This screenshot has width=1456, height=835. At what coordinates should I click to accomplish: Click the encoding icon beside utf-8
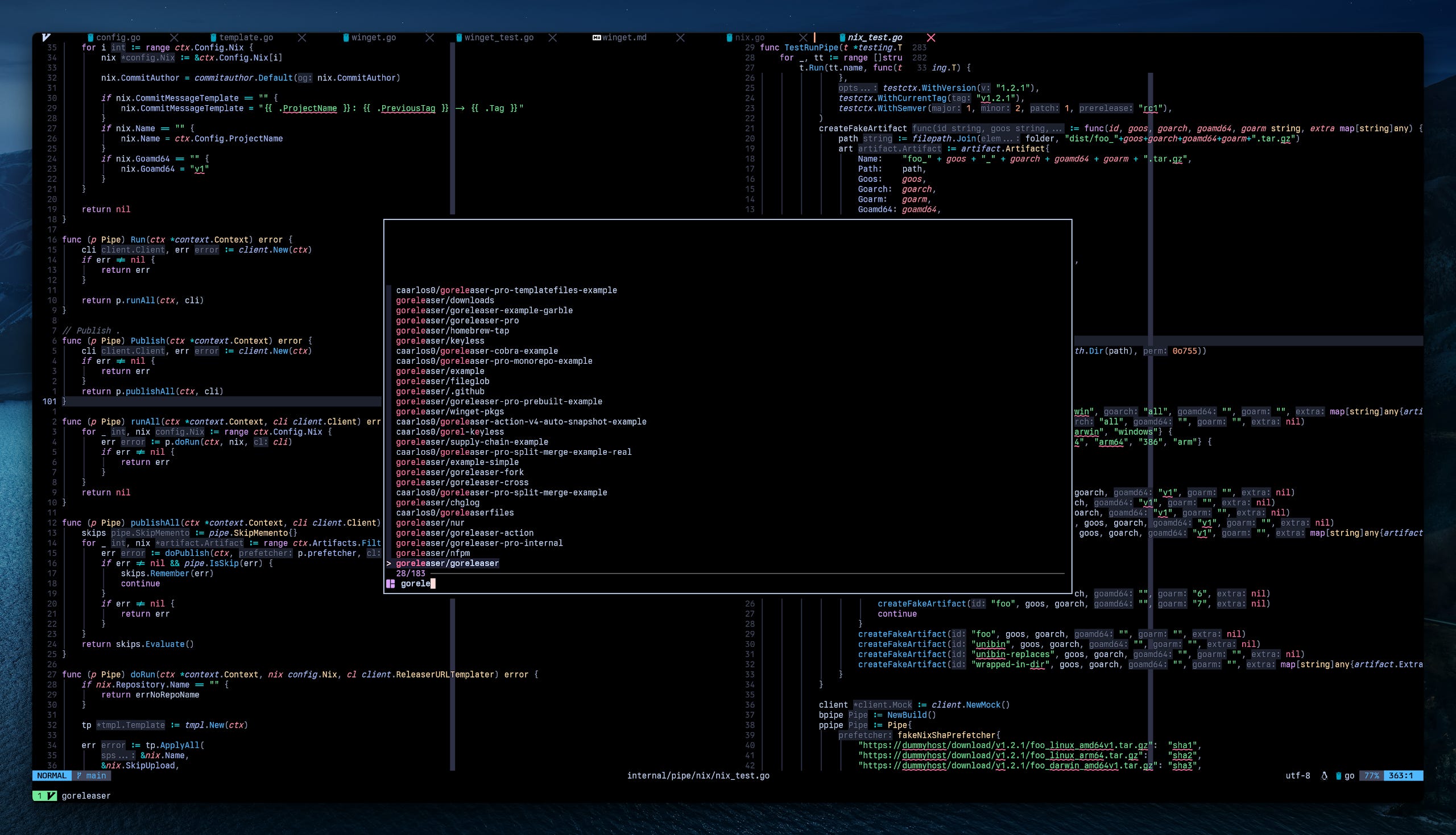tap(1325, 775)
